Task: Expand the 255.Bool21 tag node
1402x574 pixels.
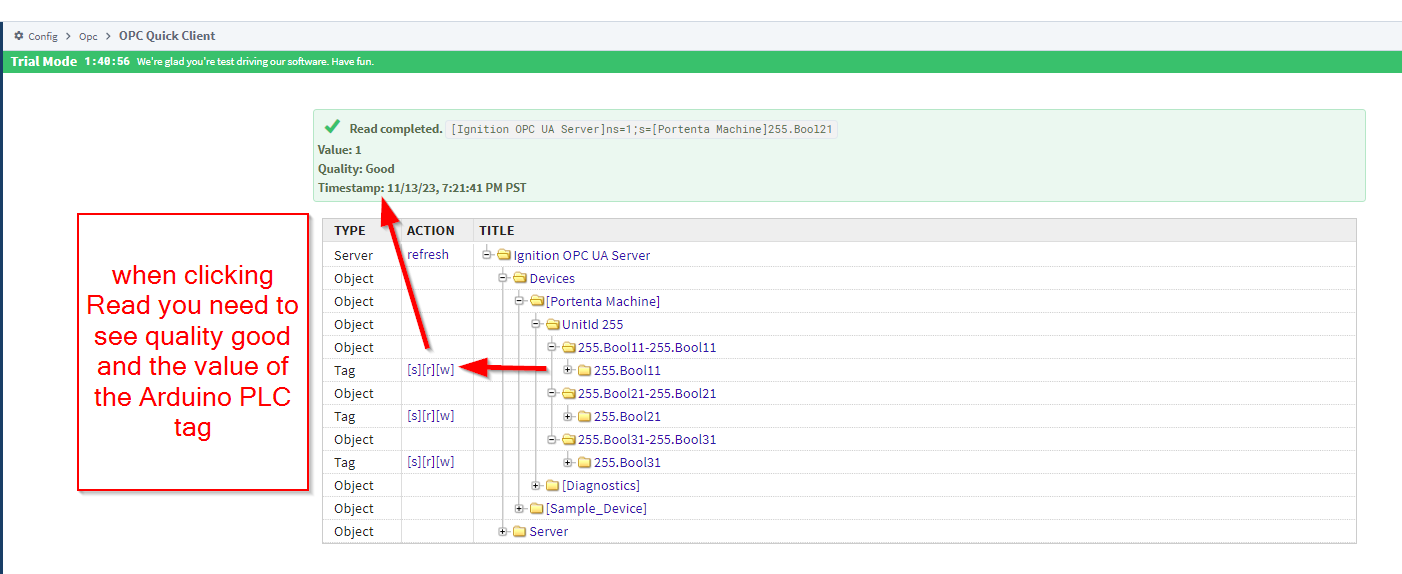Action: pos(567,416)
